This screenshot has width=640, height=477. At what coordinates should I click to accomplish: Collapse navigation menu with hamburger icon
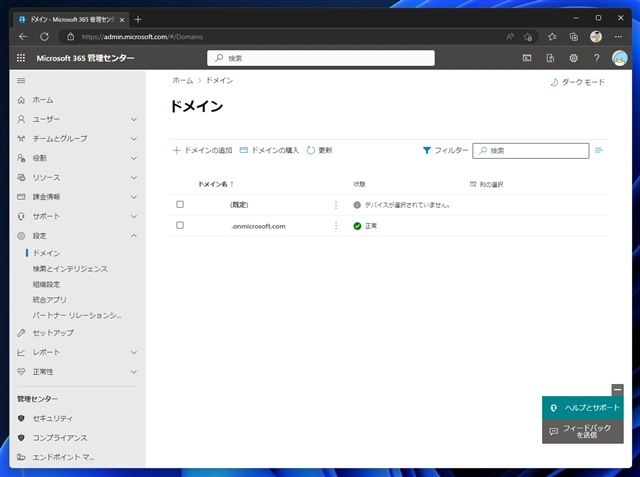pos(22,80)
